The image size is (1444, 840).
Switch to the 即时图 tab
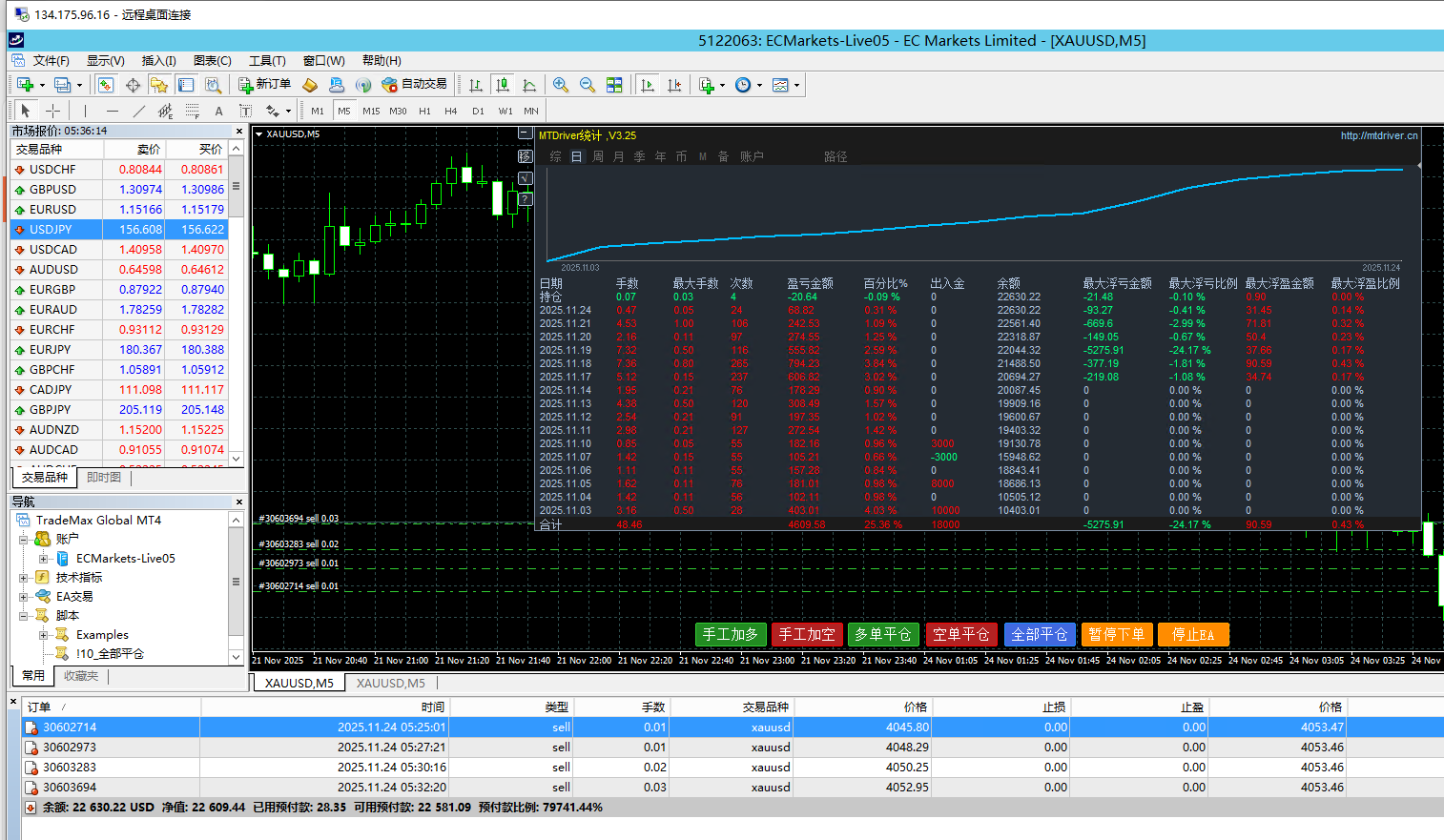[x=104, y=477]
